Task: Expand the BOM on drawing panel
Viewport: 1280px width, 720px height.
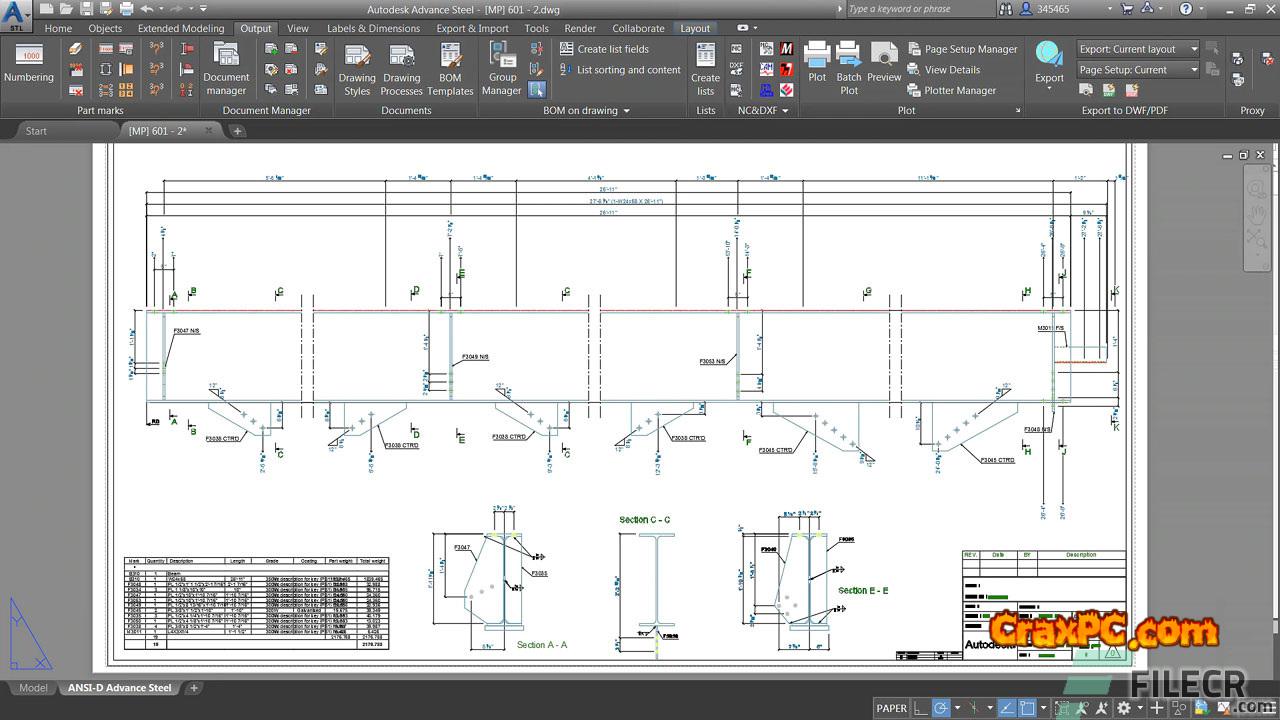Action: tap(586, 111)
